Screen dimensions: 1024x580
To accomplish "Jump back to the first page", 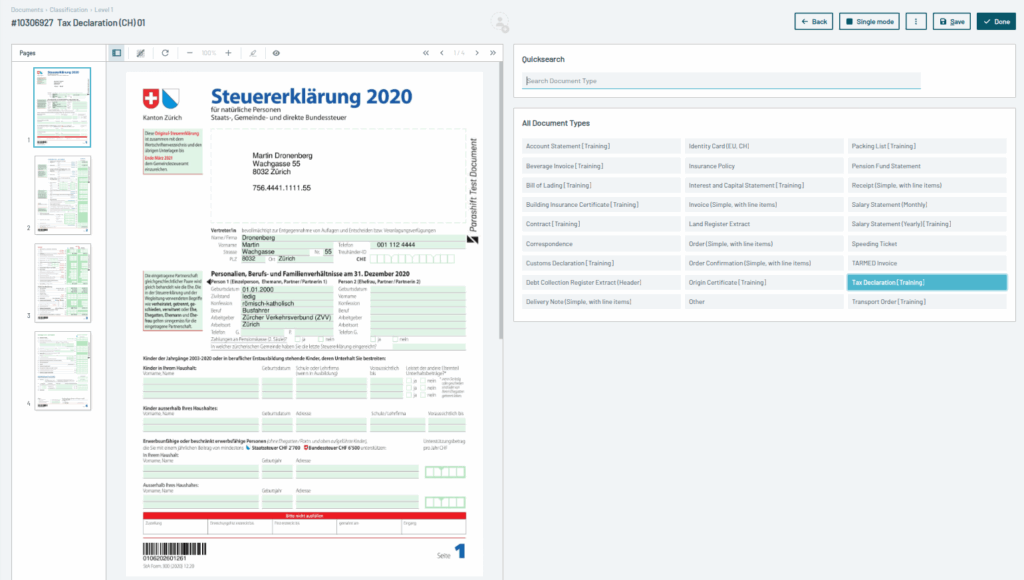I will click(426, 53).
